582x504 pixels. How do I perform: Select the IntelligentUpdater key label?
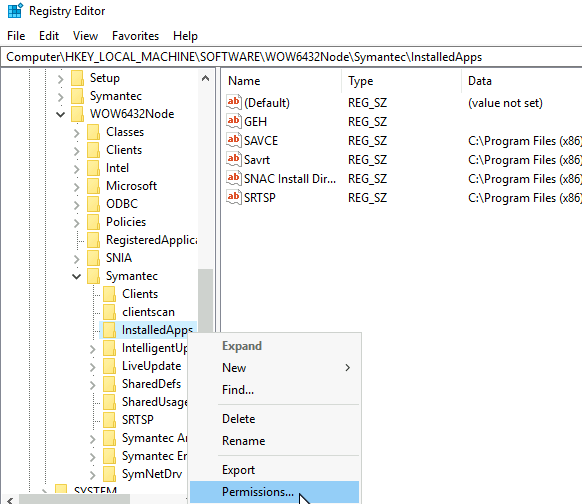155,348
